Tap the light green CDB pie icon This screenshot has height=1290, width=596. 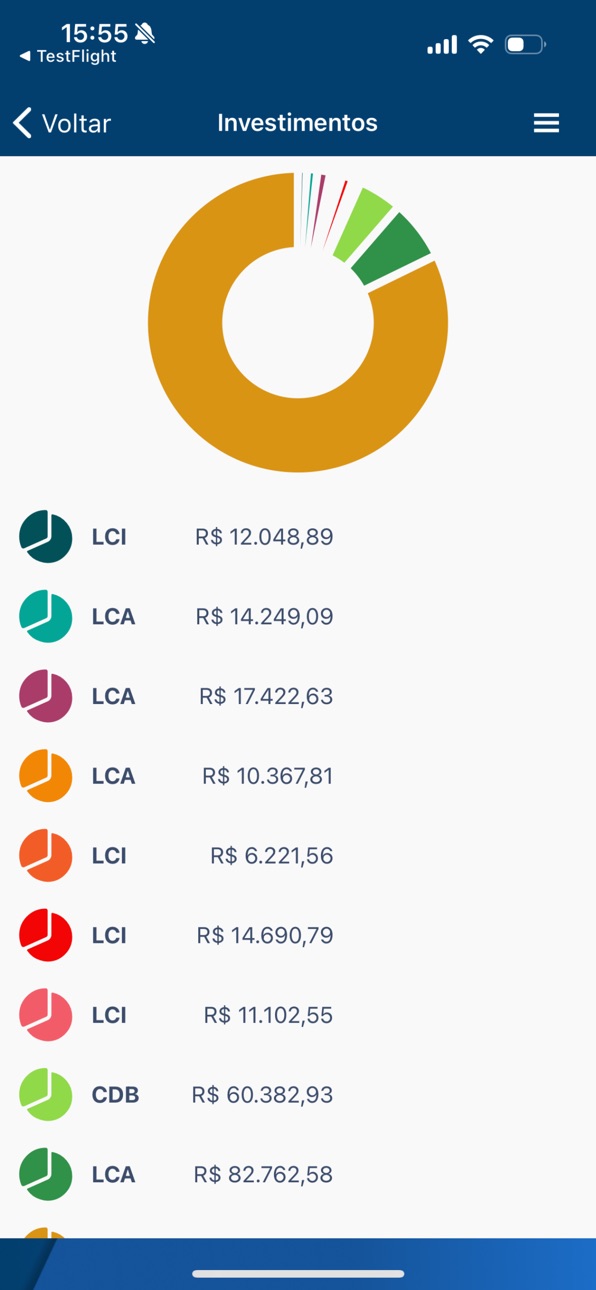tap(46, 1094)
